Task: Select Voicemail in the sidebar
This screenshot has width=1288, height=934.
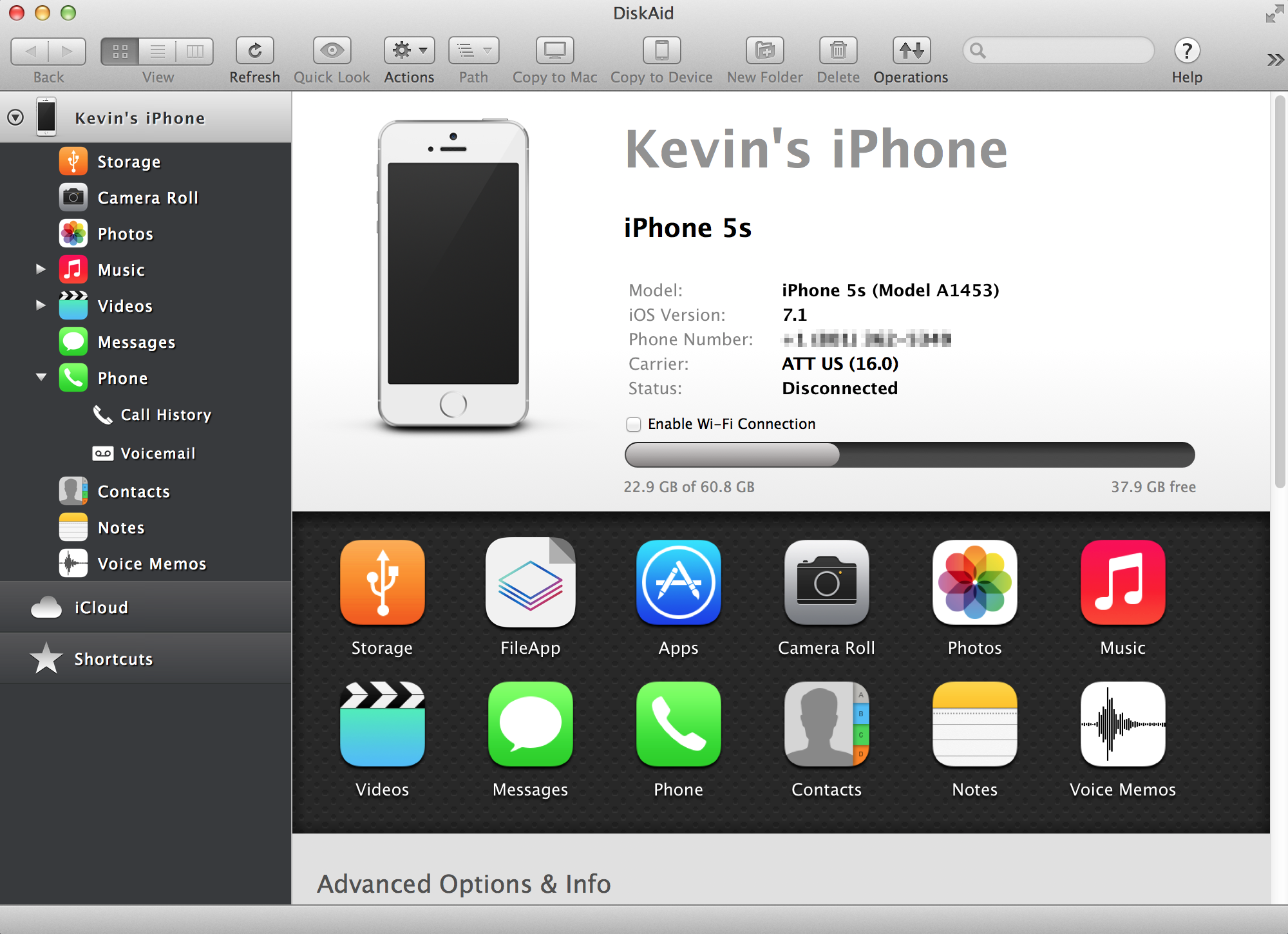Action: [146, 453]
